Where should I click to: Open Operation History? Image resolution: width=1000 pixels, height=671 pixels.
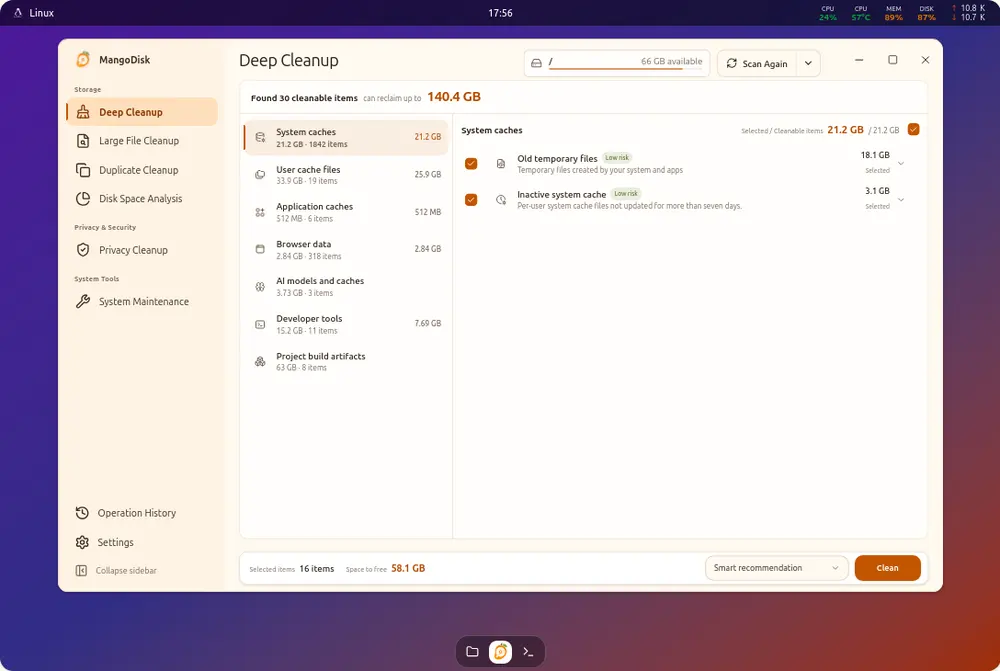(x=136, y=513)
